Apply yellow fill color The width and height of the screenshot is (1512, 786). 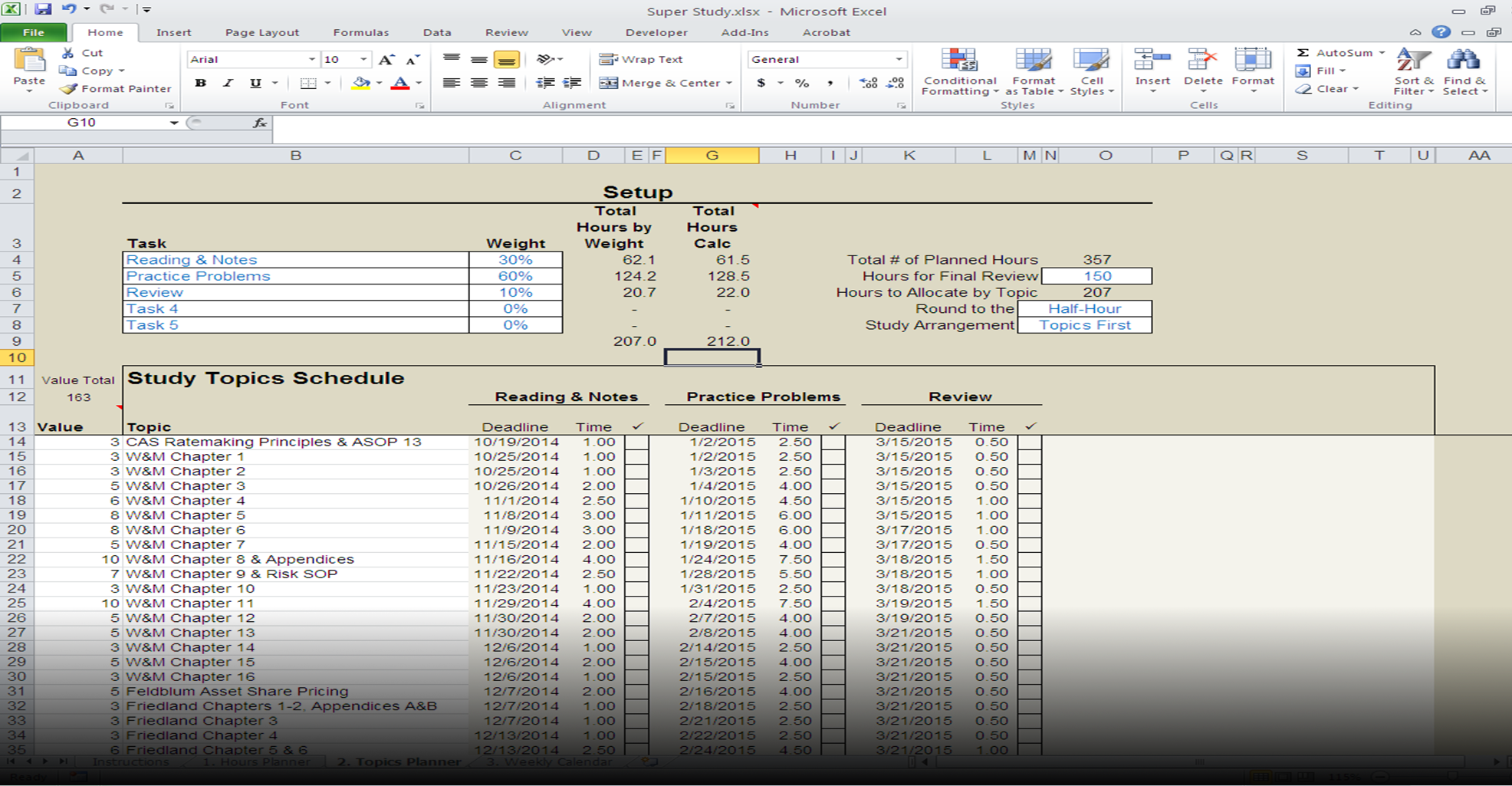point(360,83)
